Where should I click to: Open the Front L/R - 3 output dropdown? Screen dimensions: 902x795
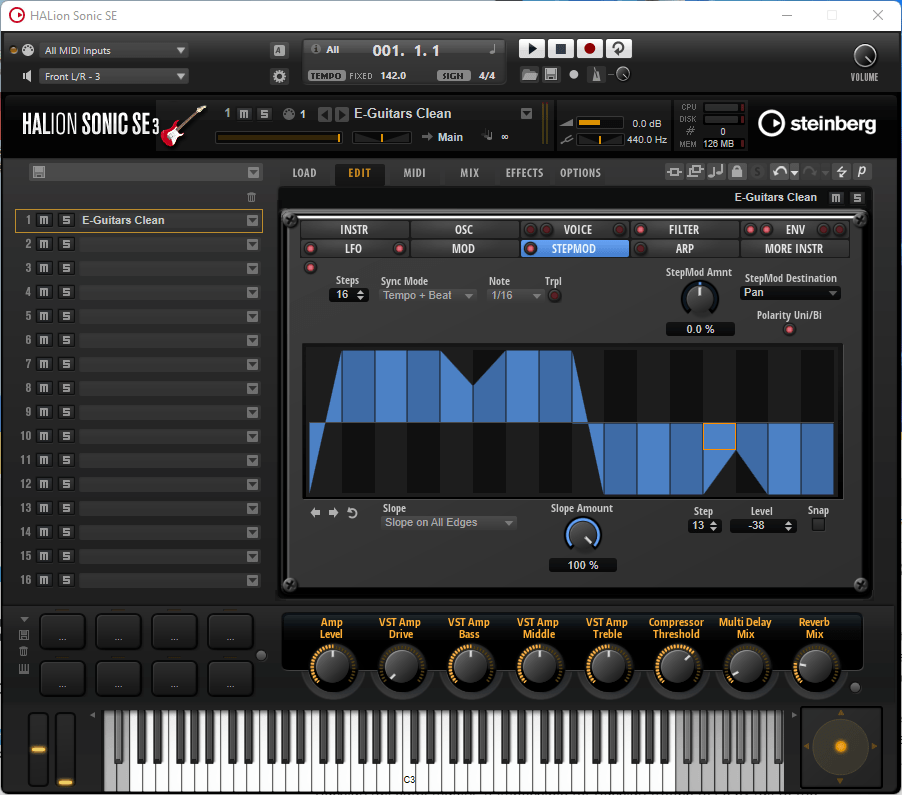114,76
